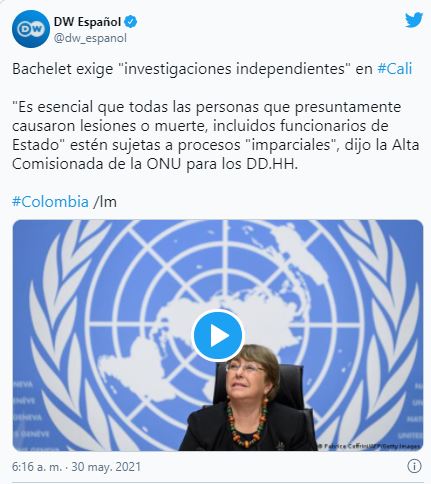431x484 pixels.
Task: Click the @dw_espanol handle
Action: click(x=90, y=38)
